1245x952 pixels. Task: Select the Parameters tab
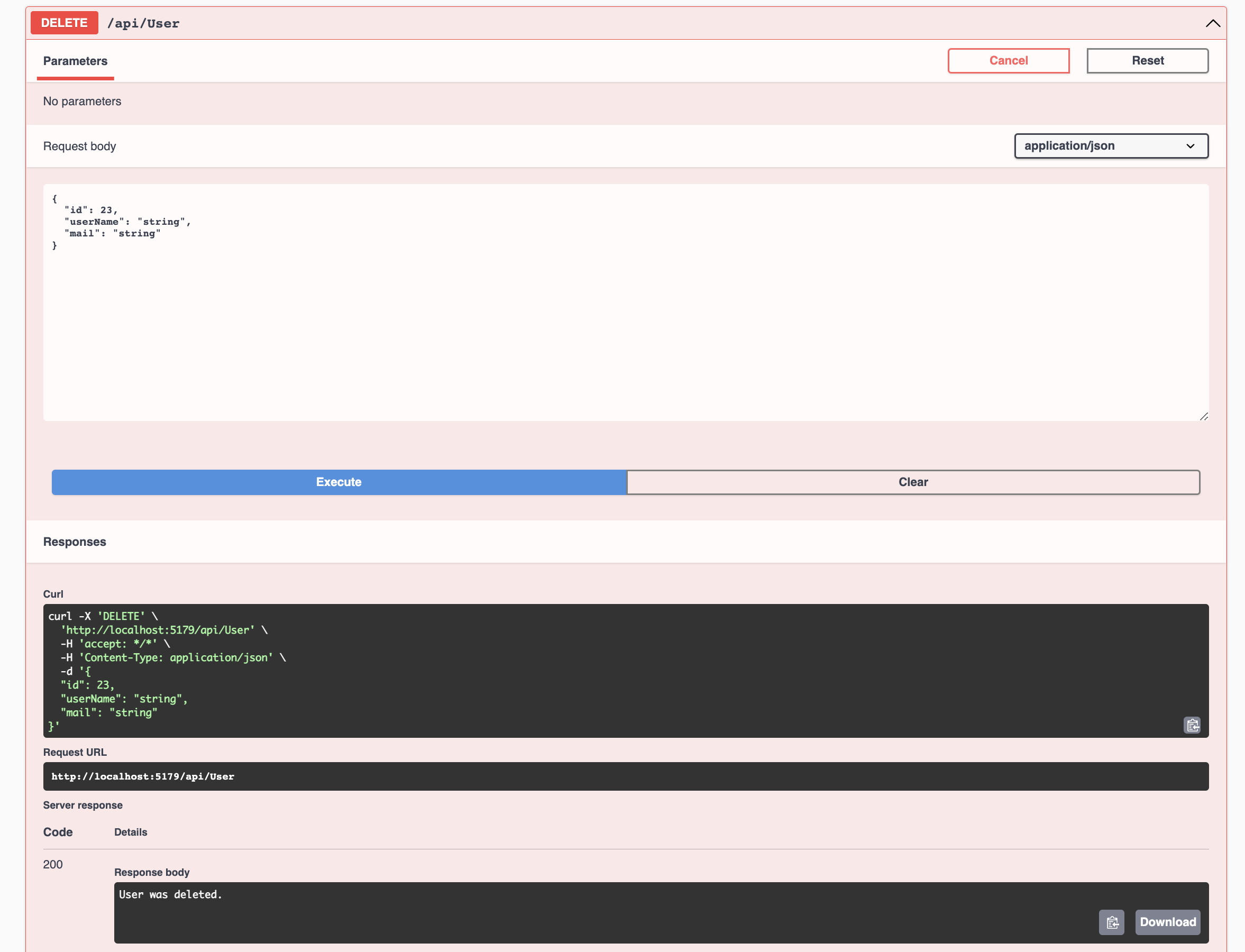coord(76,61)
